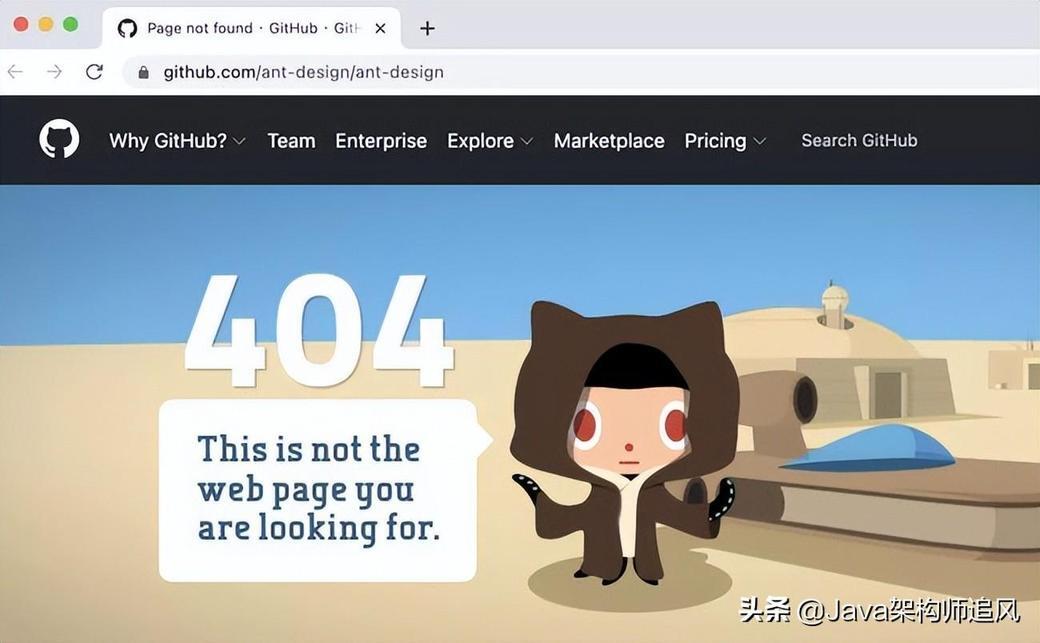Click the hooded Octocat illustration
Screen dimensions: 1040x643
click(626, 443)
